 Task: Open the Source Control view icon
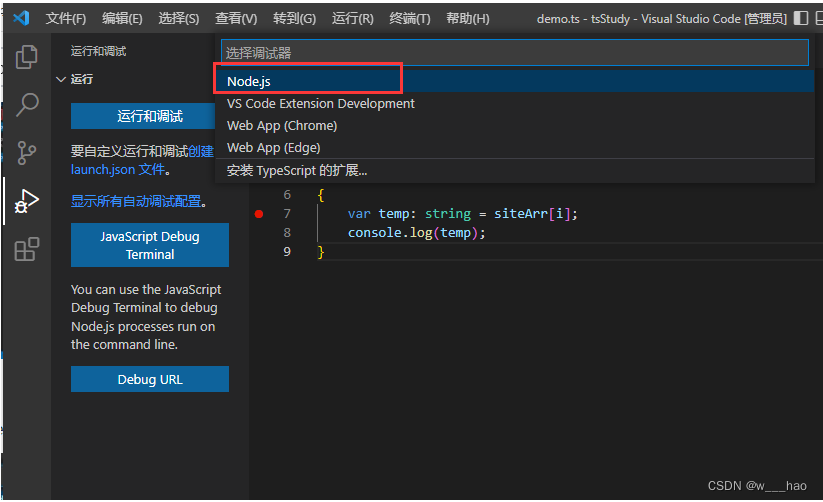[x=26, y=153]
